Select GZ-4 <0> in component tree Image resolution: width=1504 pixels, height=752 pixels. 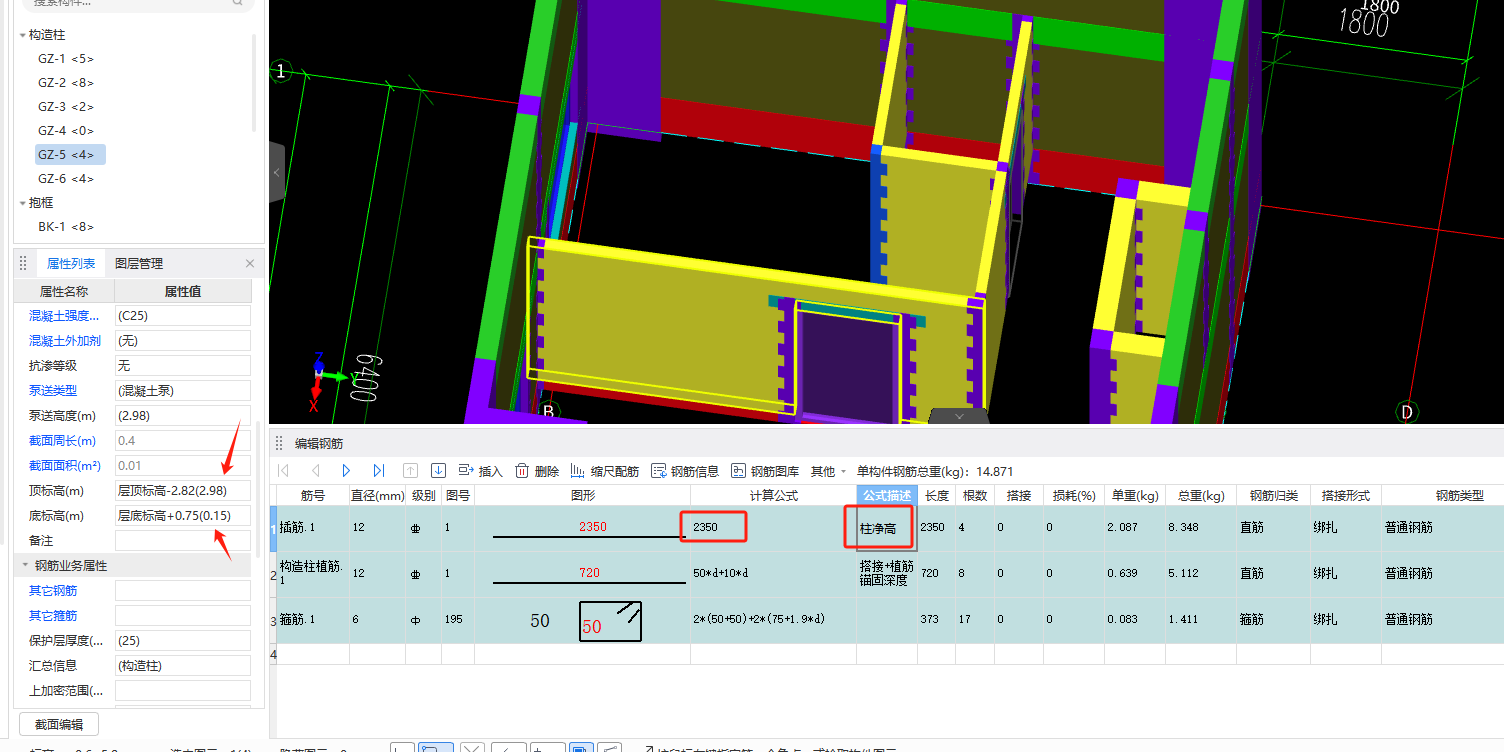point(66,131)
